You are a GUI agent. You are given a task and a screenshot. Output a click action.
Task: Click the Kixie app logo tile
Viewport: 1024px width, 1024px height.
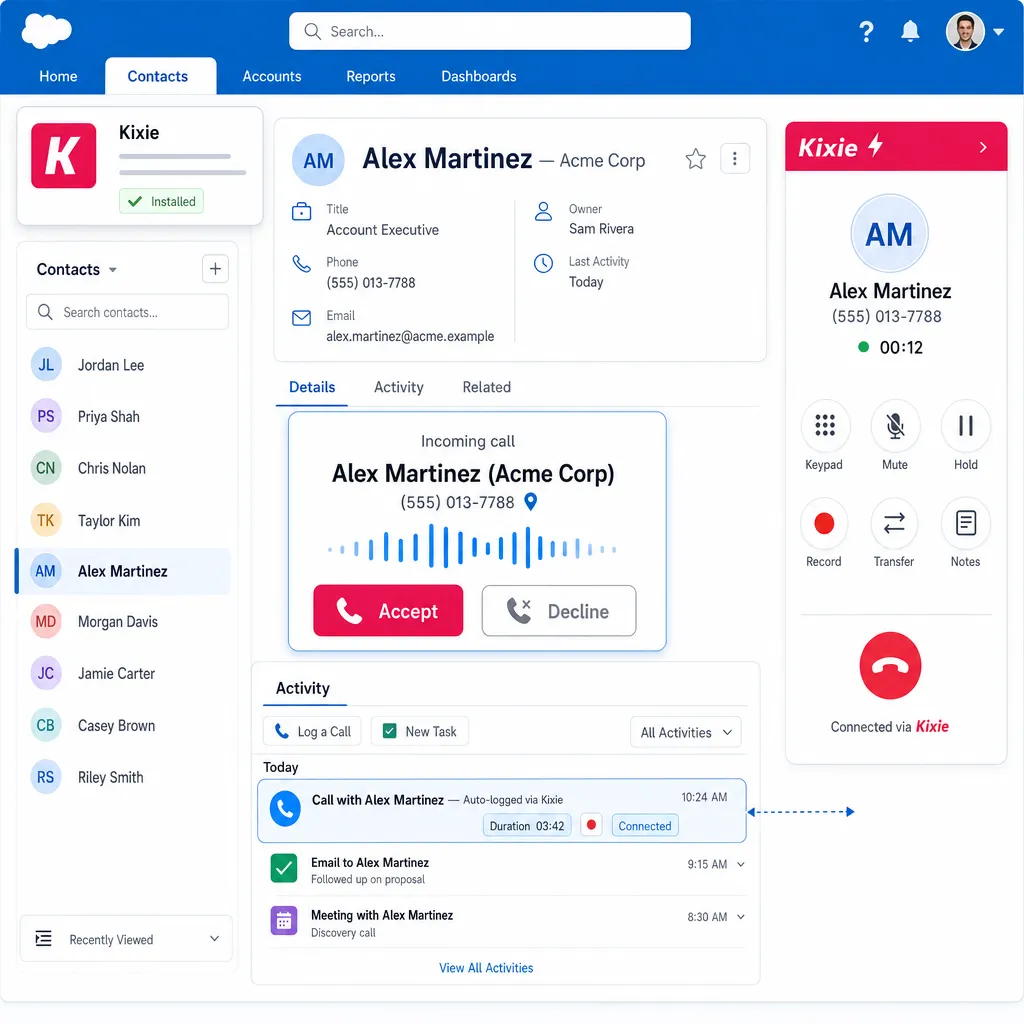click(63, 155)
